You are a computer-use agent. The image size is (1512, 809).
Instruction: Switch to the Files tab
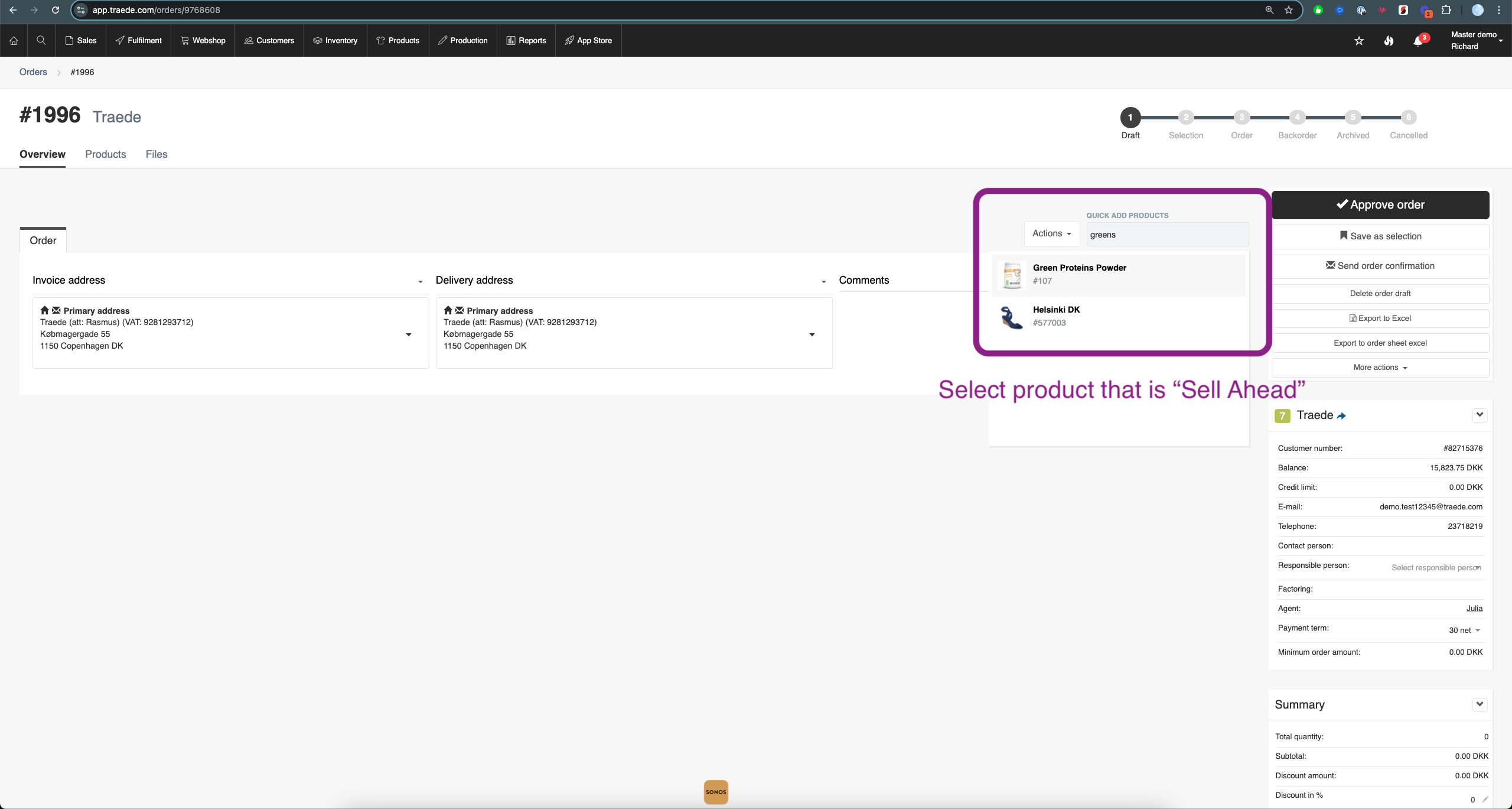click(x=157, y=154)
